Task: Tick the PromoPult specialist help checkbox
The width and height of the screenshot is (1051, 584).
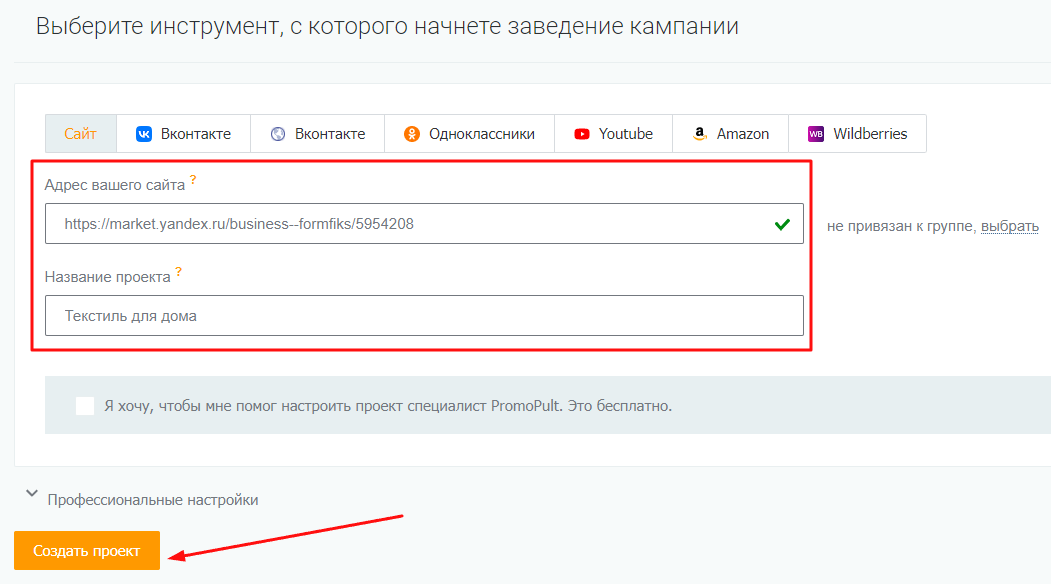Action: (85, 406)
